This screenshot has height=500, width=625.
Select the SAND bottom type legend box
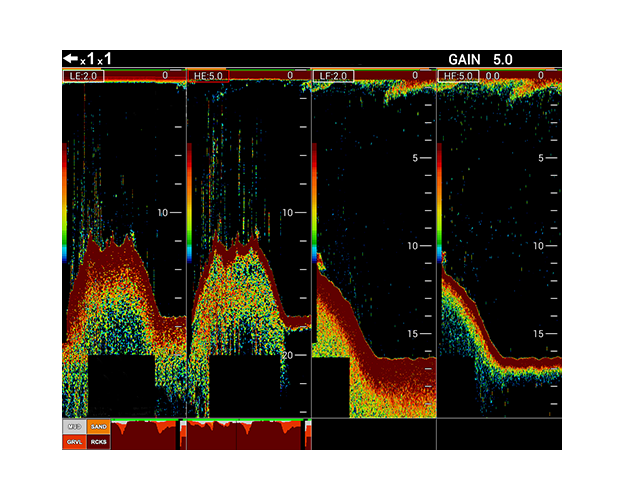pyautogui.click(x=97, y=426)
